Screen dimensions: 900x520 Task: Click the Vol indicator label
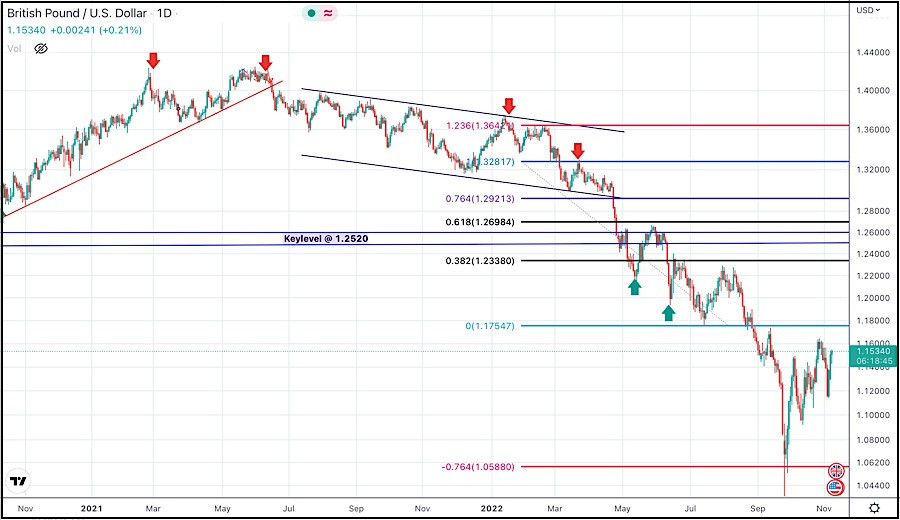coord(14,49)
